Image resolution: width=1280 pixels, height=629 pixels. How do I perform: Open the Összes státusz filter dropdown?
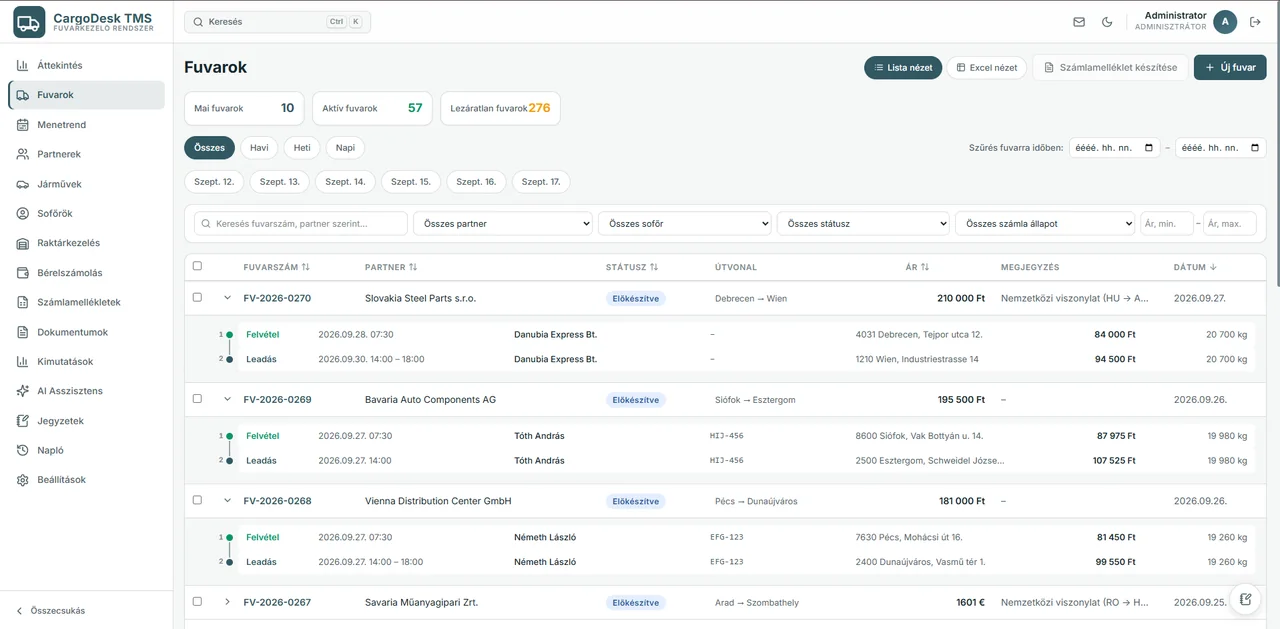click(863, 224)
